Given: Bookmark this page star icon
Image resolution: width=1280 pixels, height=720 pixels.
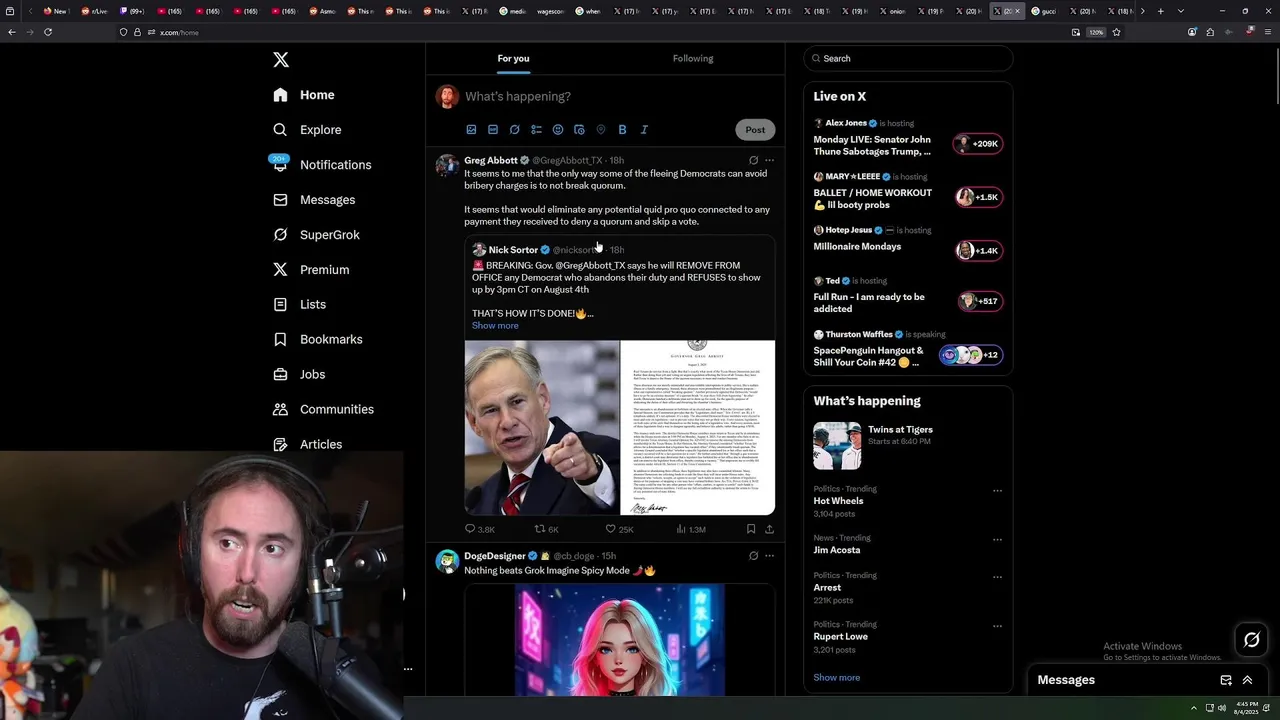Looking at the screenshot, I should [1116, 32].
